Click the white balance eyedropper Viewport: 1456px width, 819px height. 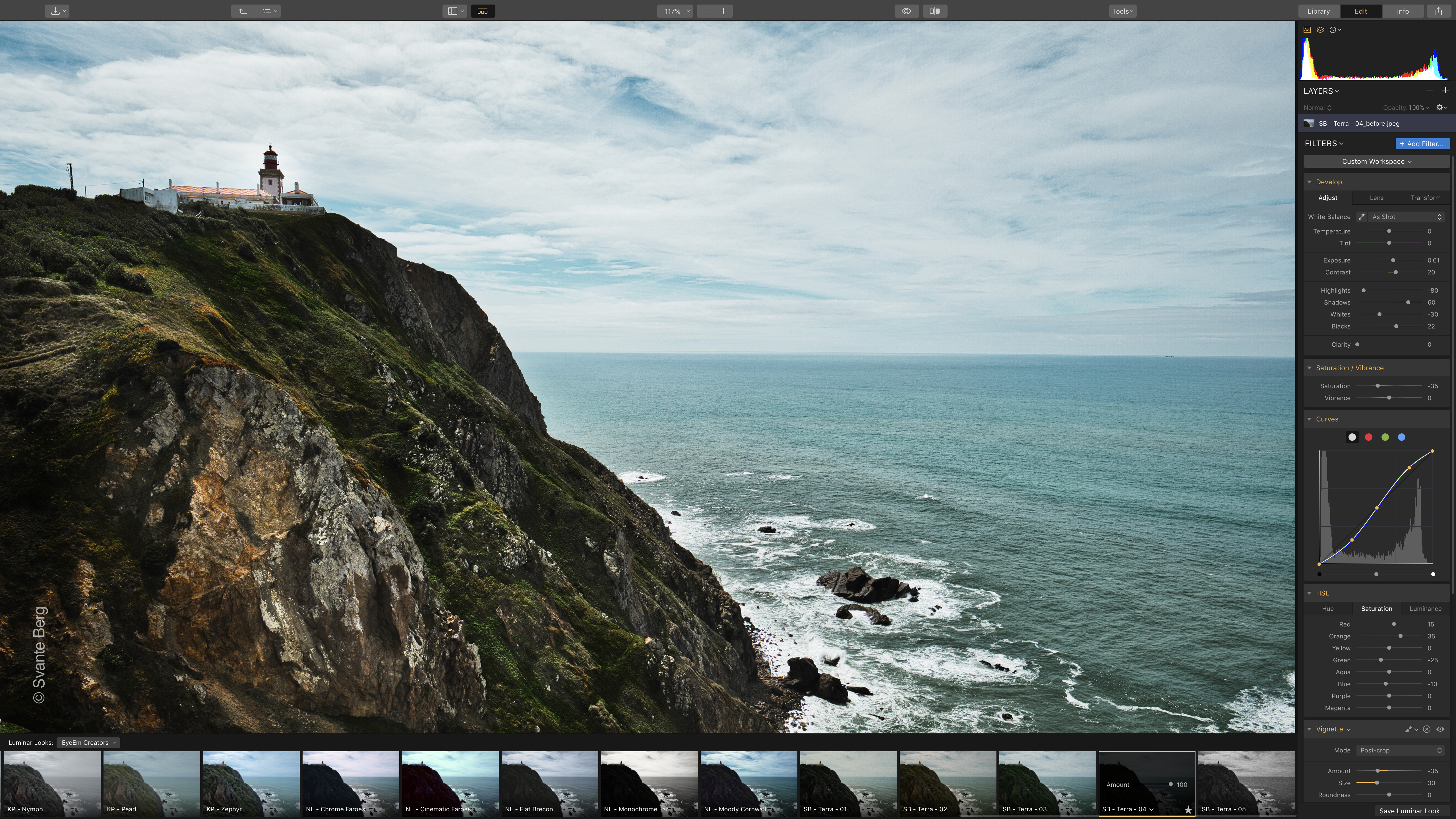click(x=1362, y=217)
